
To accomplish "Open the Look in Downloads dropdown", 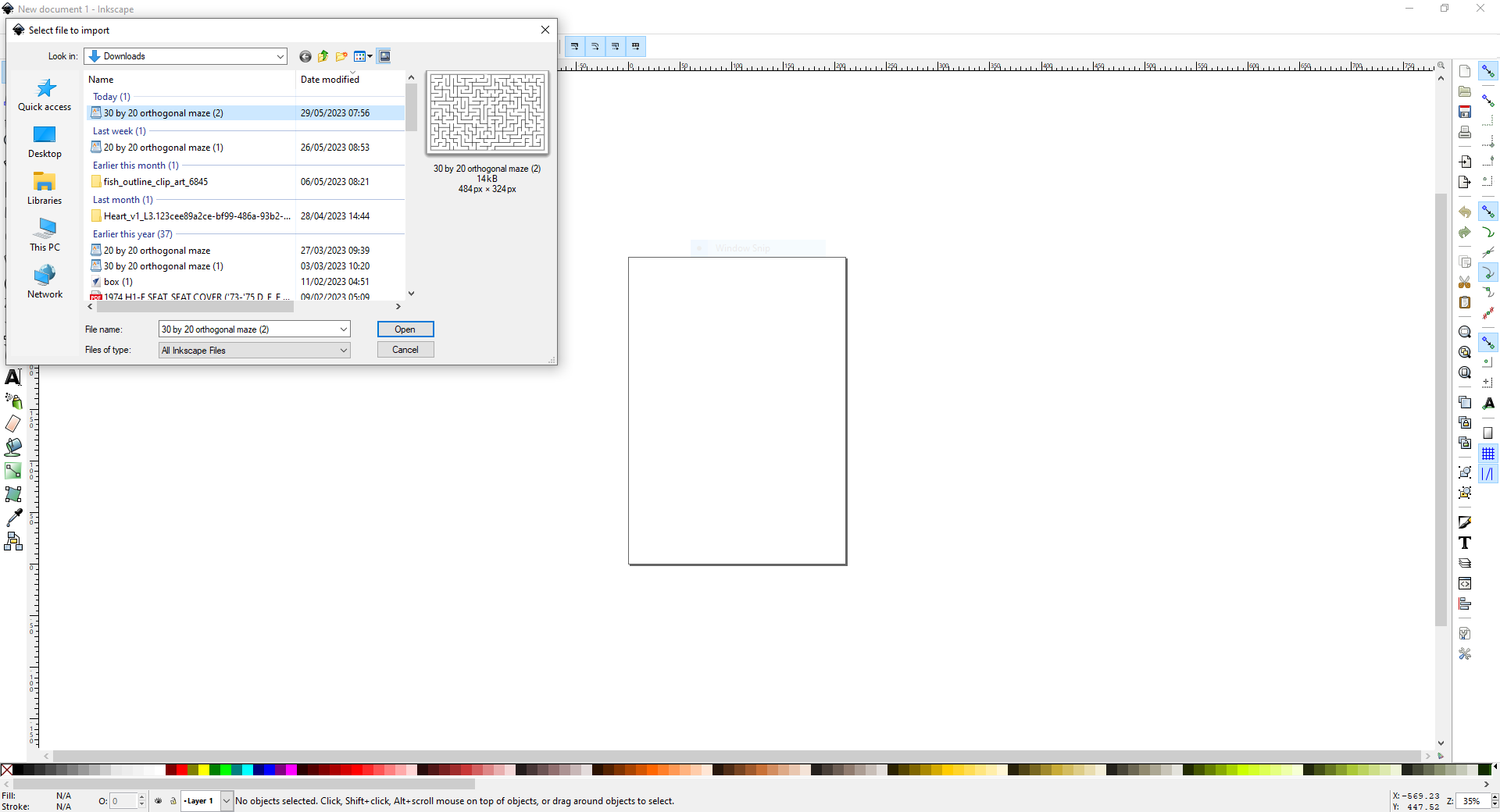I will [x=186, y=56].
